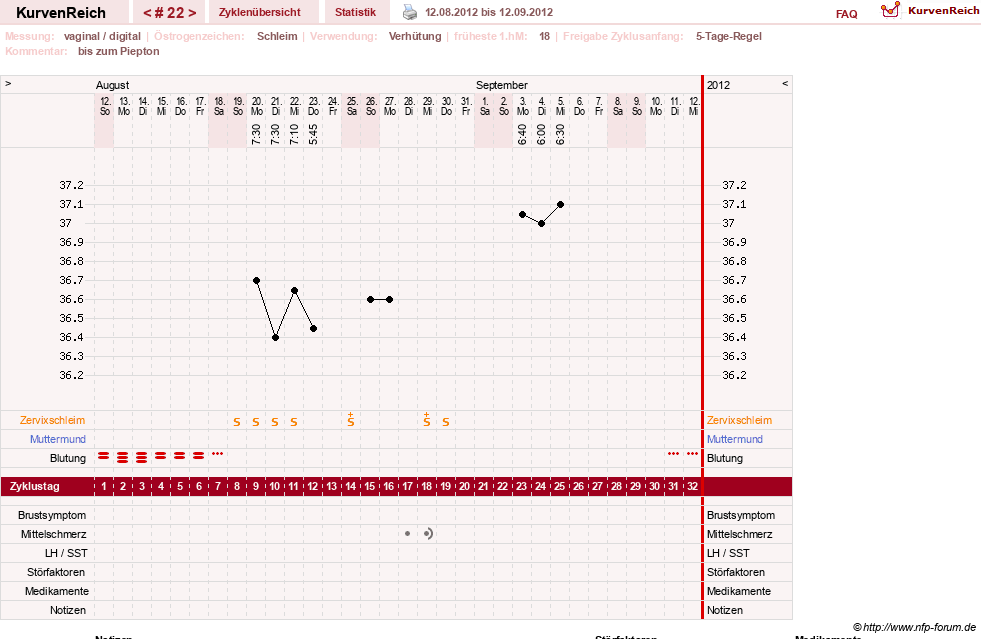Click the comment 'bis zum Piepton'
The width and height of the screenshot is (981, 639).
click(119, 51)
